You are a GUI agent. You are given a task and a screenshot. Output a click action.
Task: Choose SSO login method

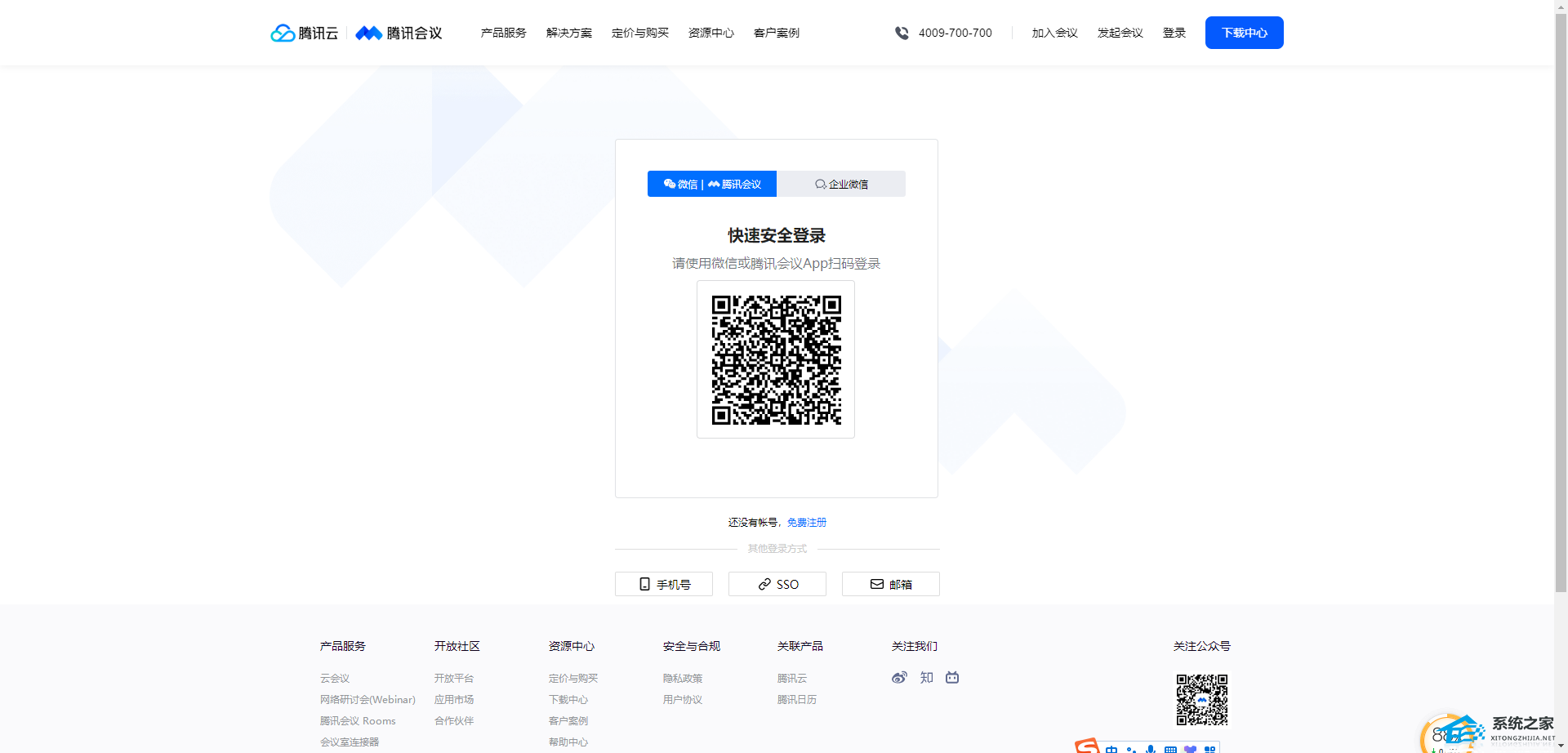pos(777,584)
